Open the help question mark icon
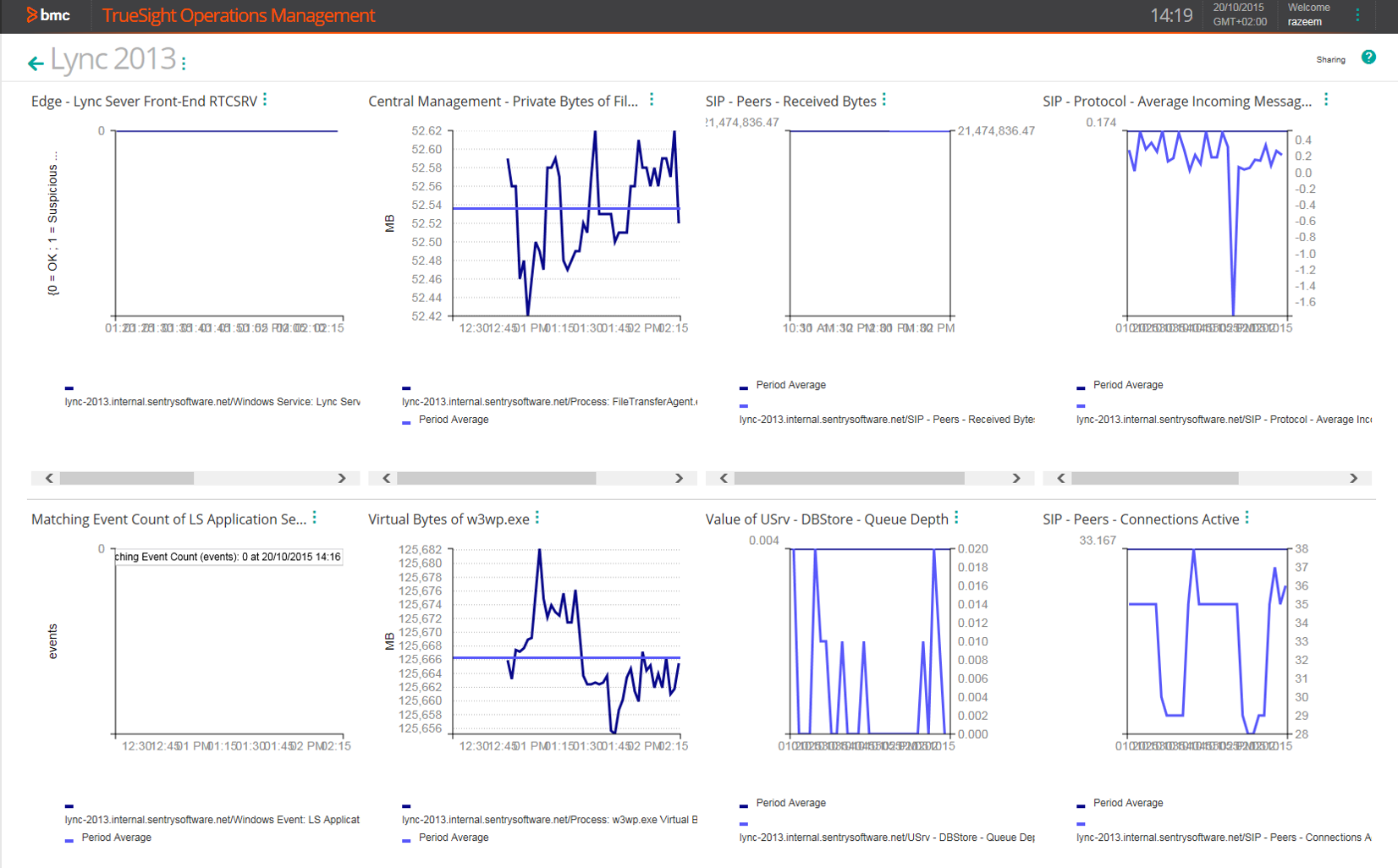 (x=1368, y=57)
